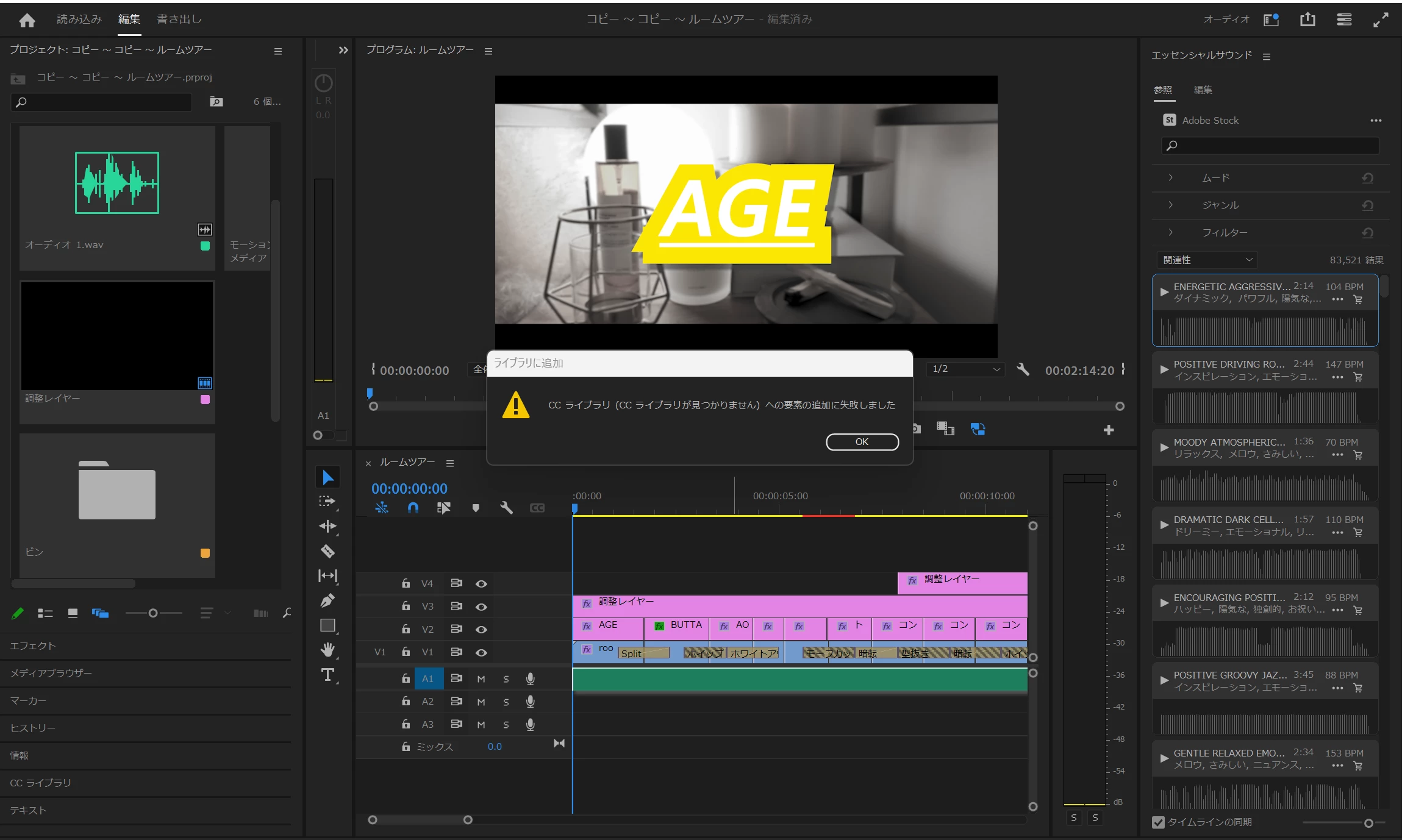
Task: Expand the ムード filter section
Action: point(1170,178)
